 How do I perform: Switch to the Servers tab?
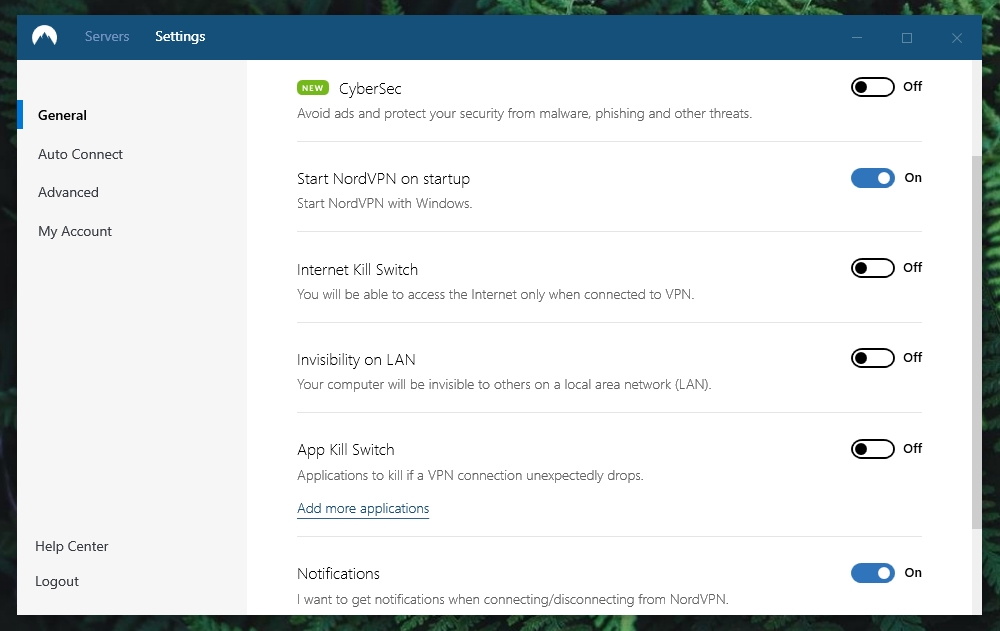[107, 36]
